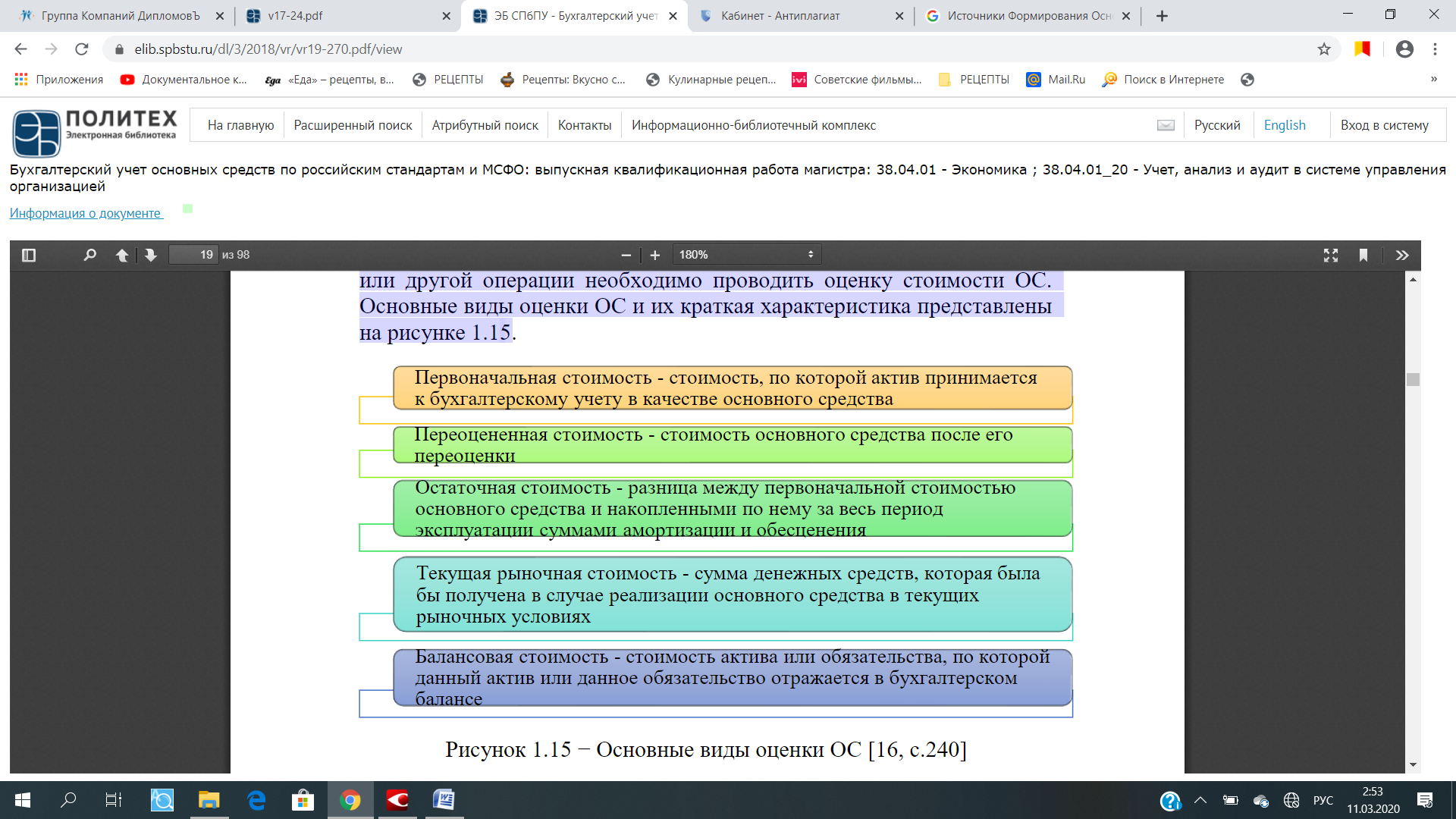Expand the PDF tools double-chevron menu
The image size is (1456, 819).
(x=1402, y=256)
